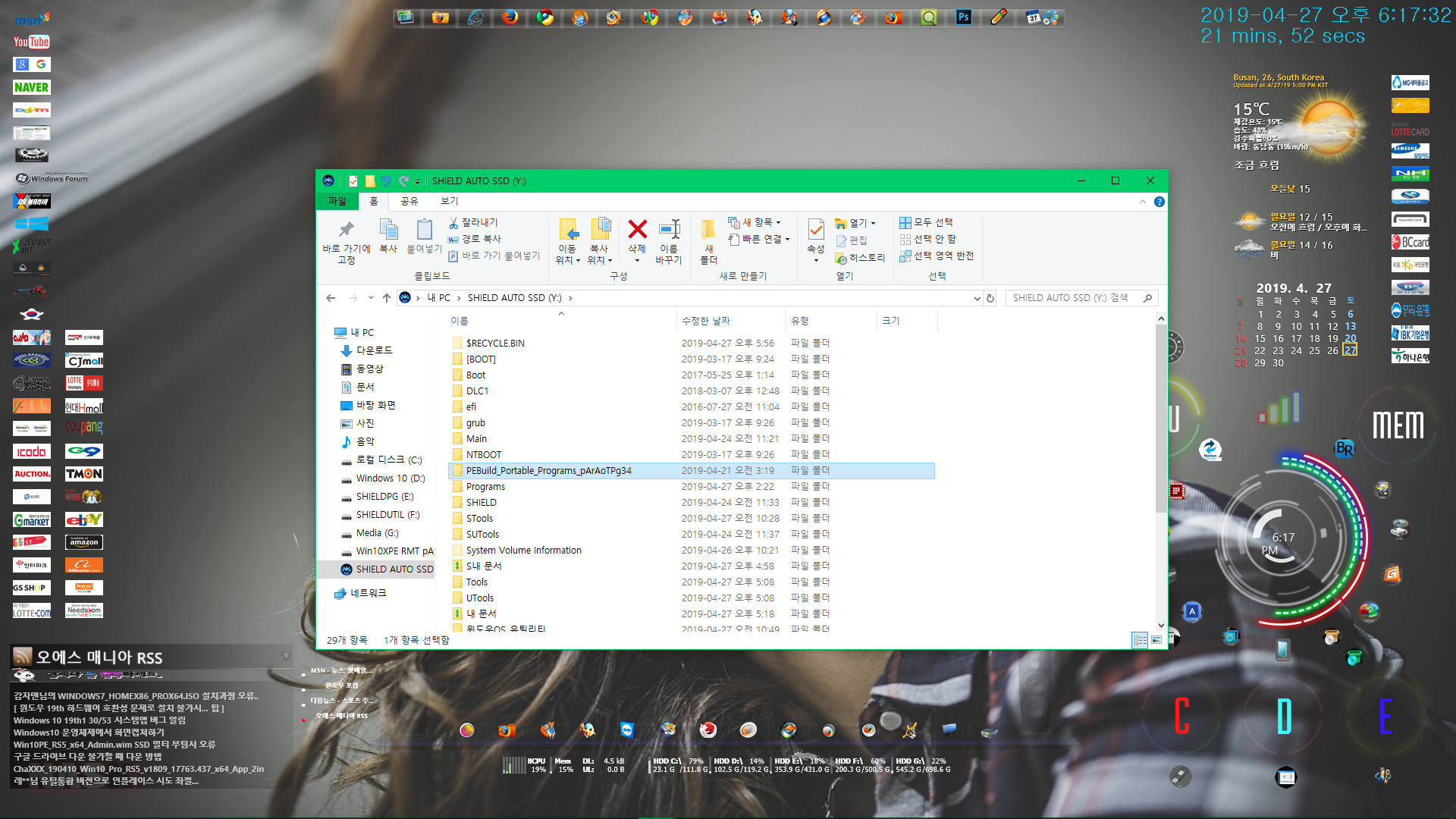Click 선택 안 함 (select none)
The height and width of the screenshot is (819, 1456).
coord(927,239)
